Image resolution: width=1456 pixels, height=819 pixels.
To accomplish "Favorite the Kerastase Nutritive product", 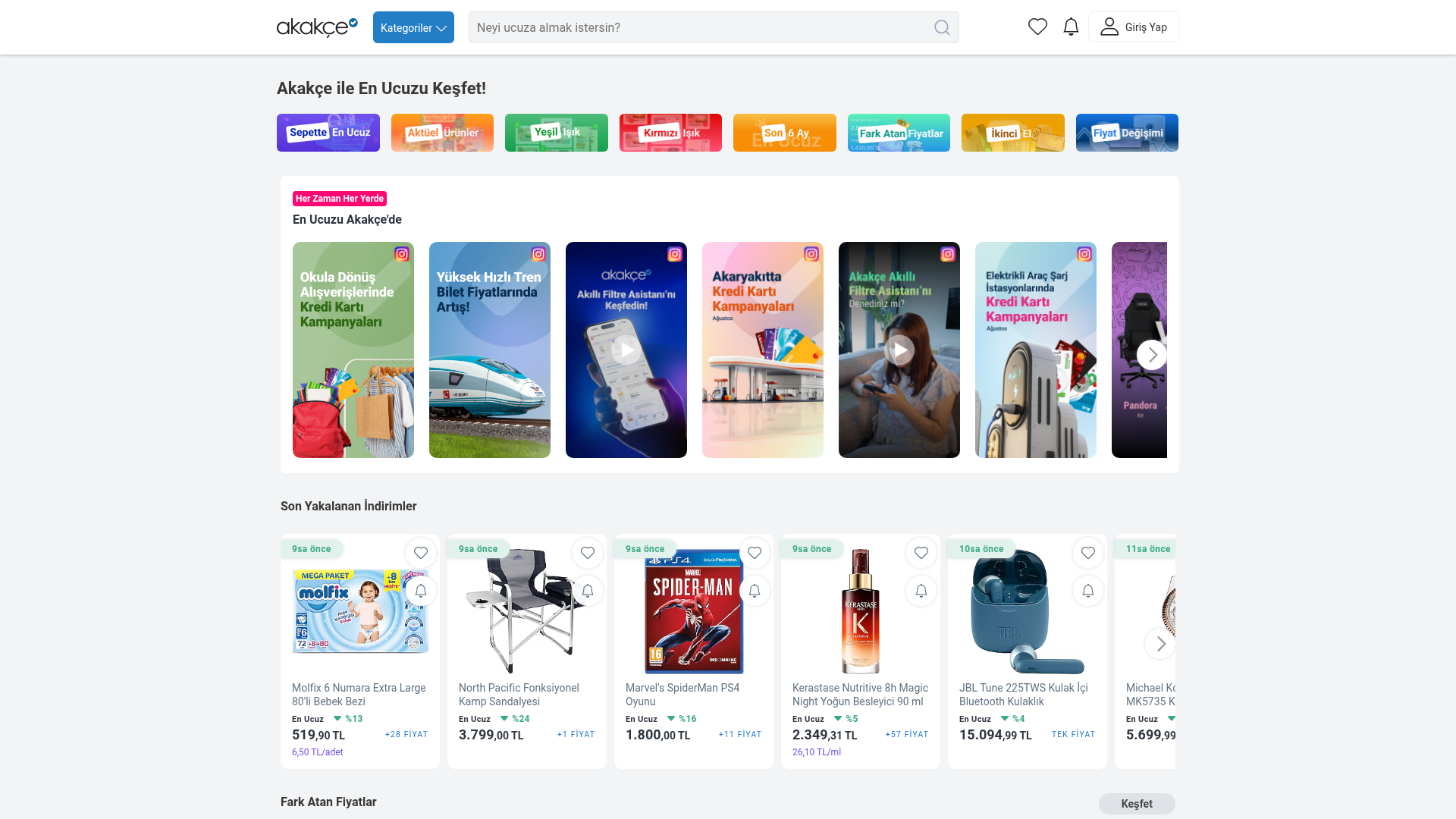I will [x=921, y=553].
